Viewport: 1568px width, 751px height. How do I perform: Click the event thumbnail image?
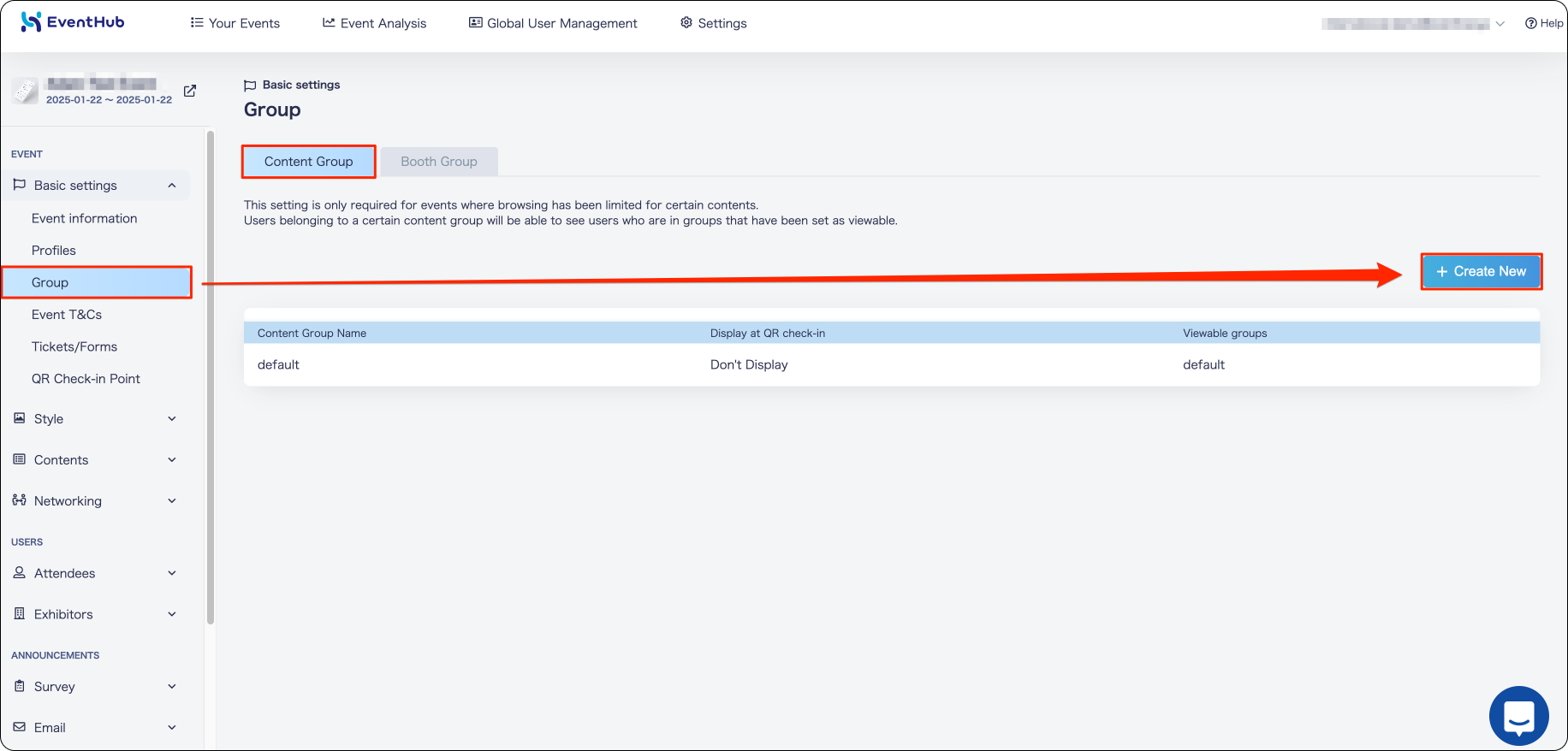(25, 91)
